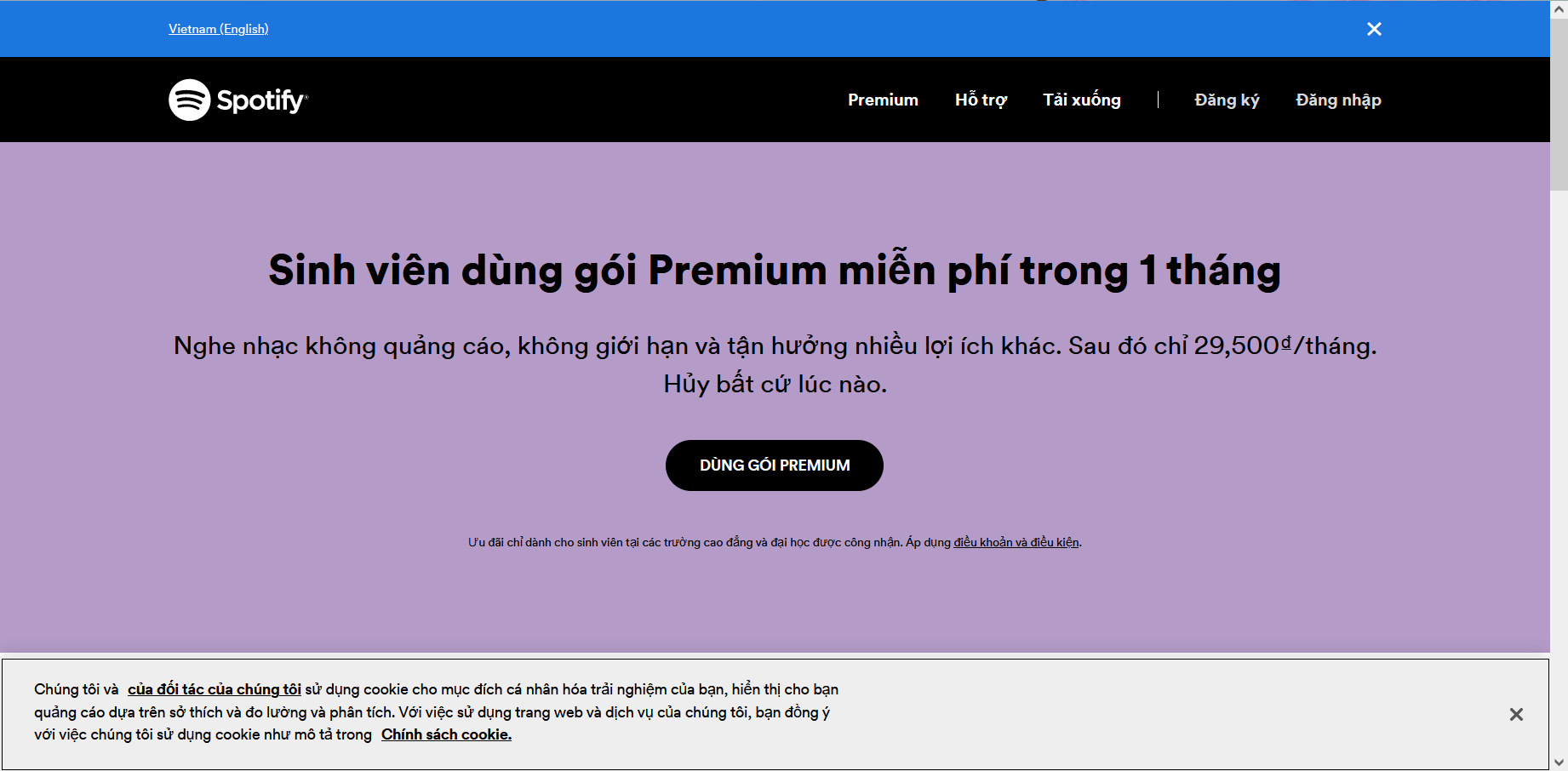Click the scrollbar up arrow
Screen dimensions: 1568x771
[1559, 9]
